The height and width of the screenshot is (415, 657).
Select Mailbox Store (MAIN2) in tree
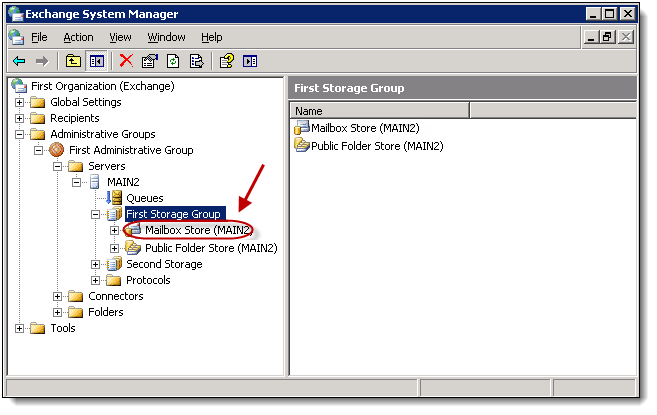click(198, 230)
